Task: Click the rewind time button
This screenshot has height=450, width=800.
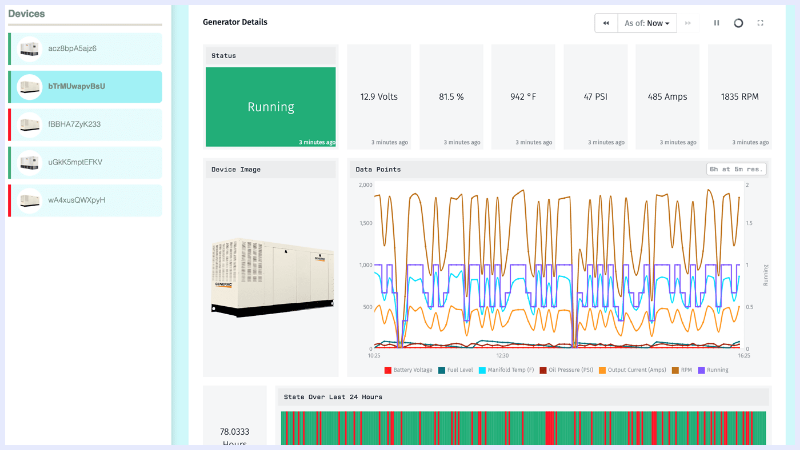Action: pyautogui.click(x=606, y=22)
